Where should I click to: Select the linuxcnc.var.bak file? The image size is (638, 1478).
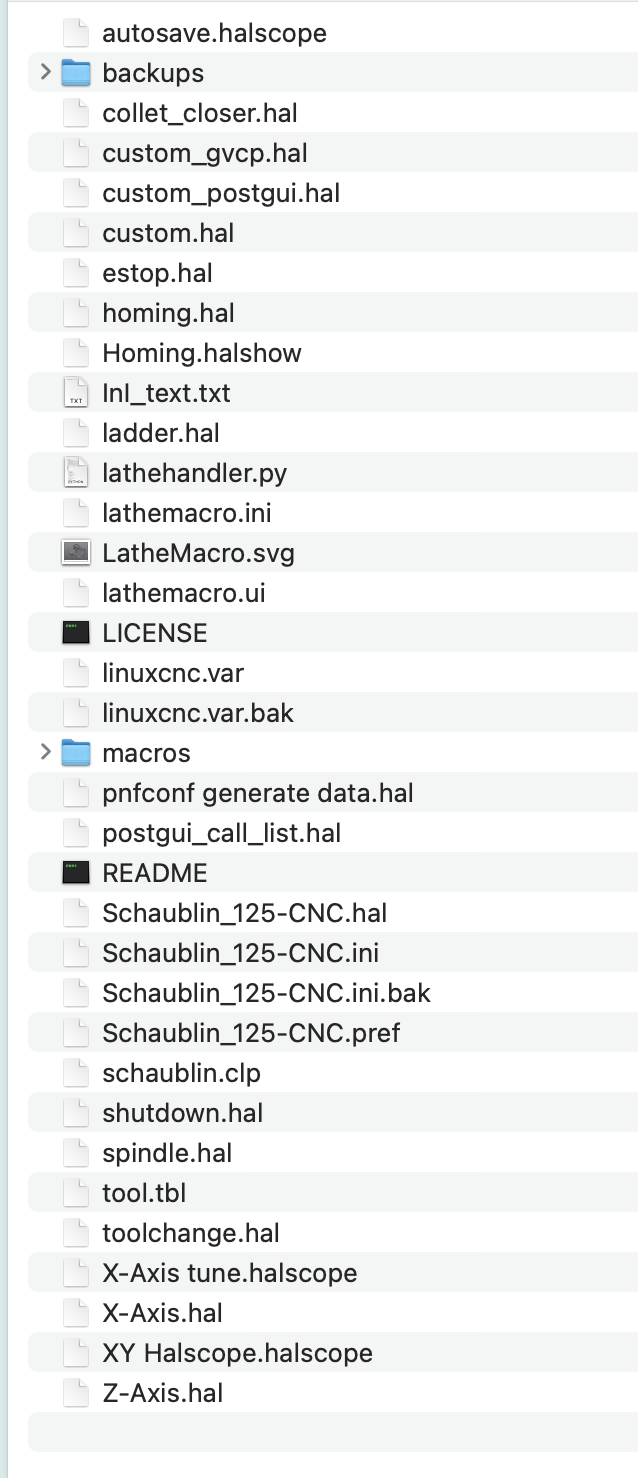coord(333,712)
